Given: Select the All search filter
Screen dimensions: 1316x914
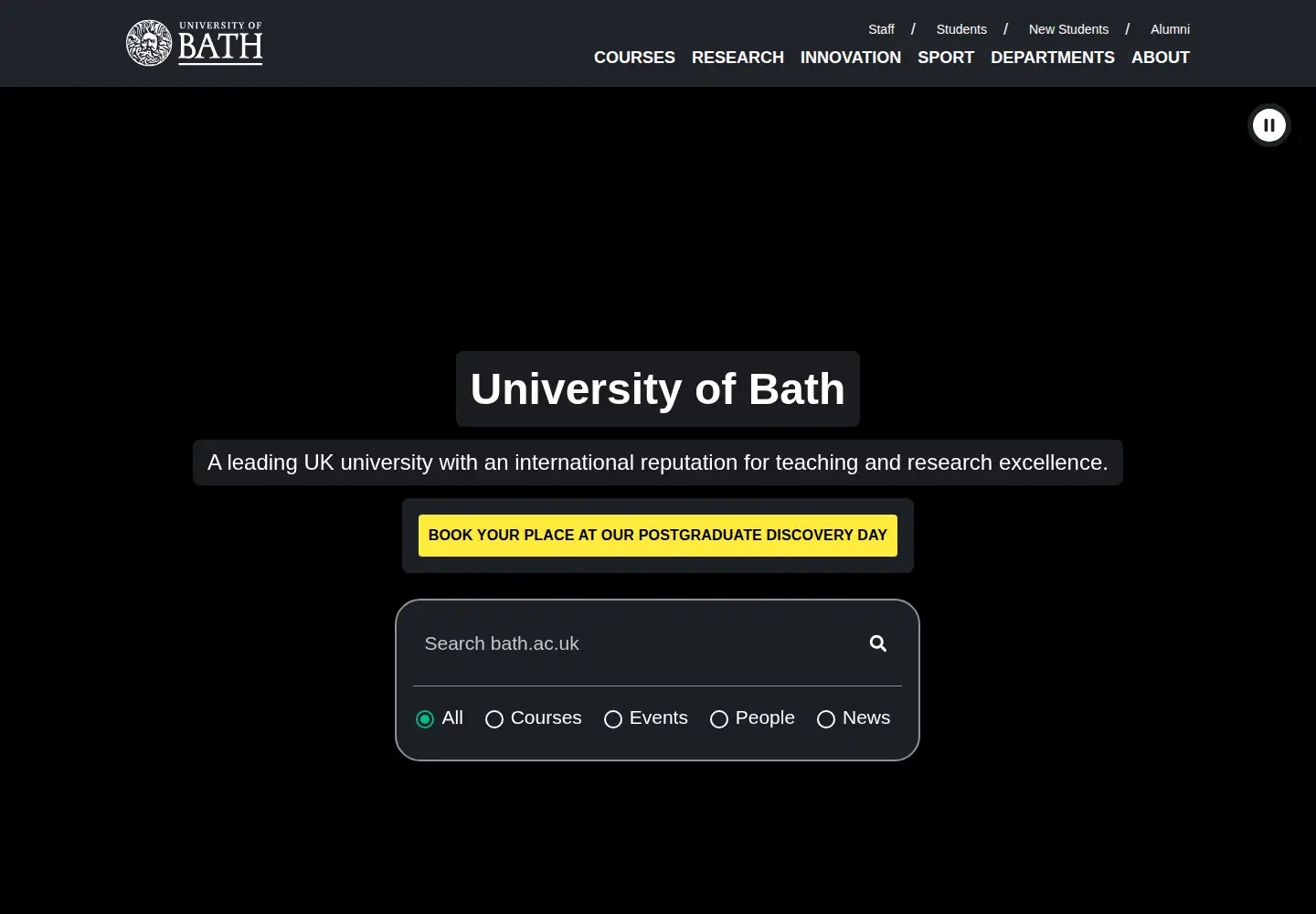Looking at the screenshot, I should pyautogui.click(x=425, y=719).
